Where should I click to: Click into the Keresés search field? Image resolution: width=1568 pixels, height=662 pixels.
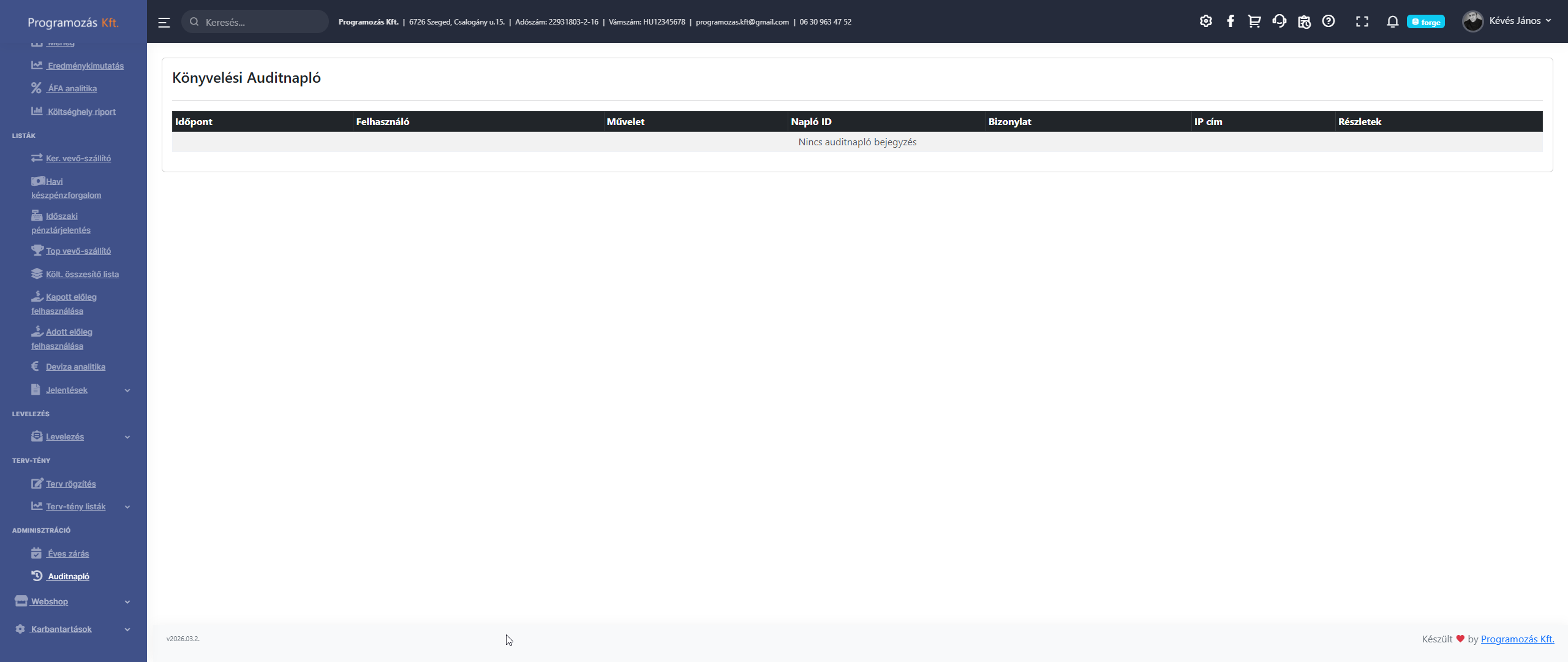coord(255,22)
